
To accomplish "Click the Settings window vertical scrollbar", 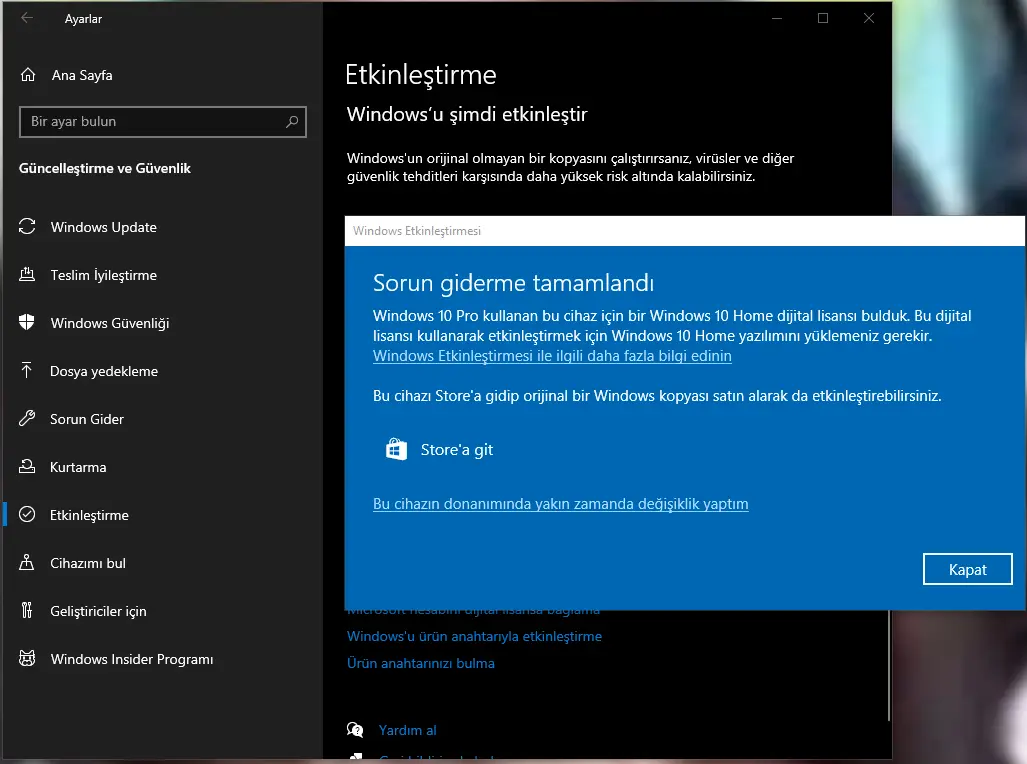I will click(889, 665).
